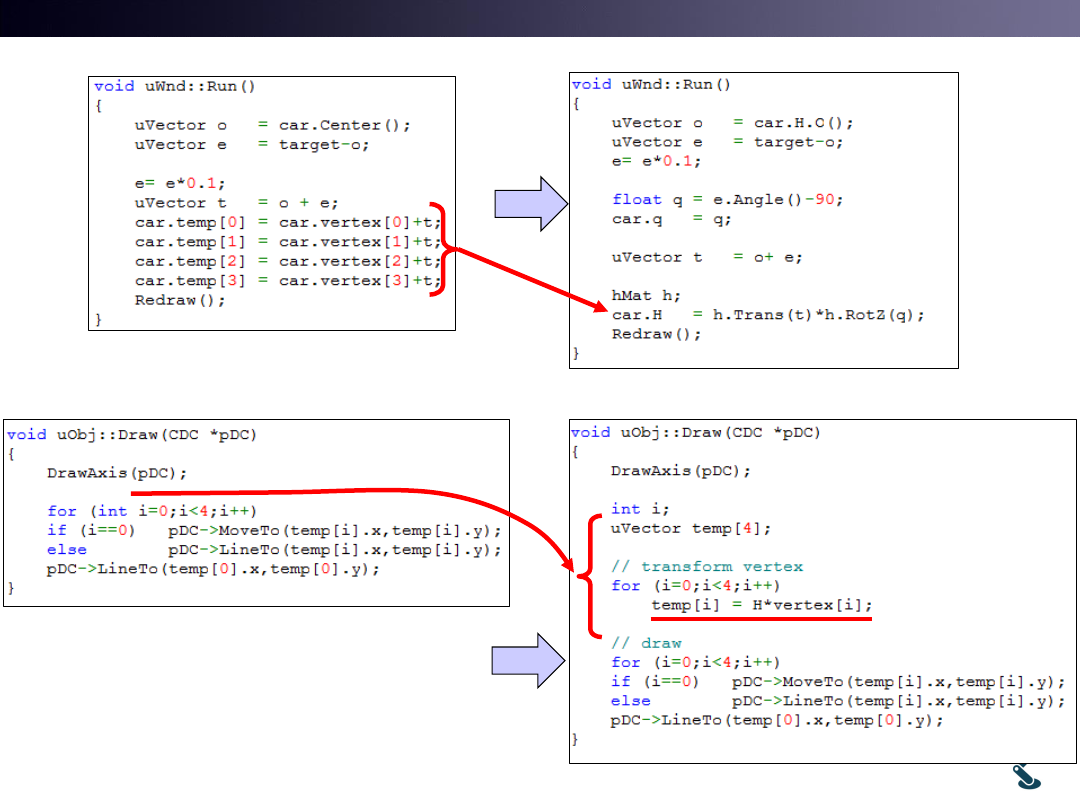Select 'uVector o = car.Center();' line

273,125
